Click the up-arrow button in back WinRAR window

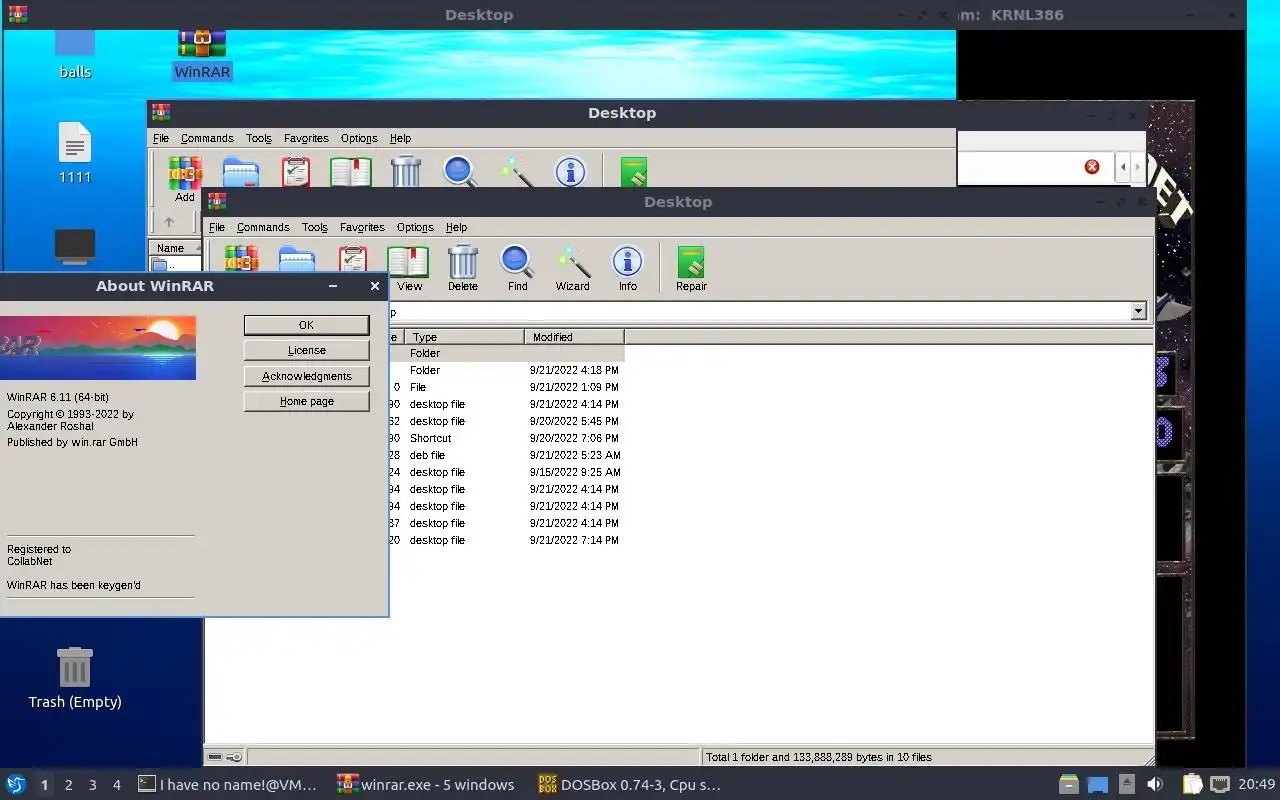click(169, 222)
